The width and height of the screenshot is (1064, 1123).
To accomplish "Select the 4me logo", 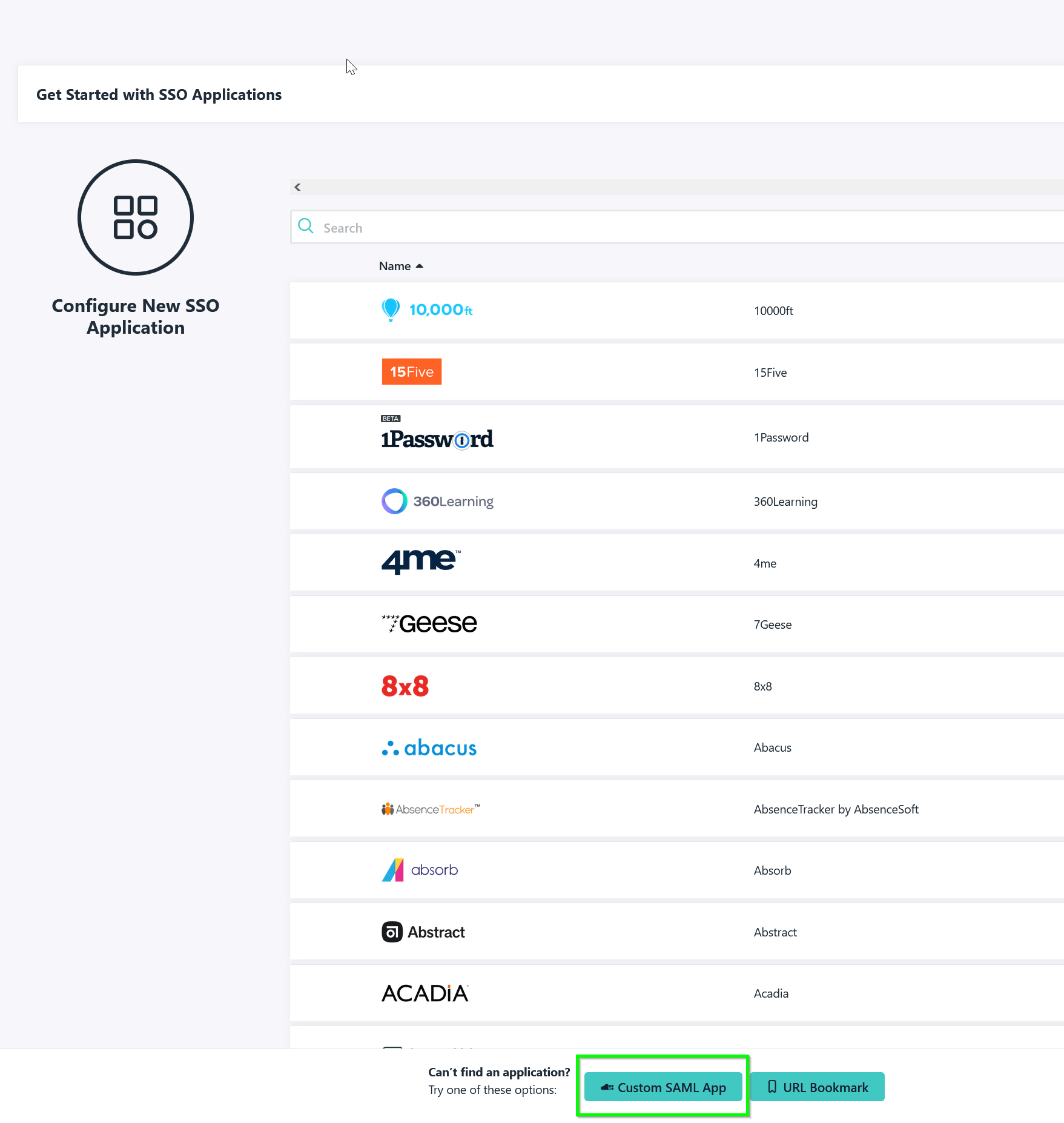I will click(421, 562).
